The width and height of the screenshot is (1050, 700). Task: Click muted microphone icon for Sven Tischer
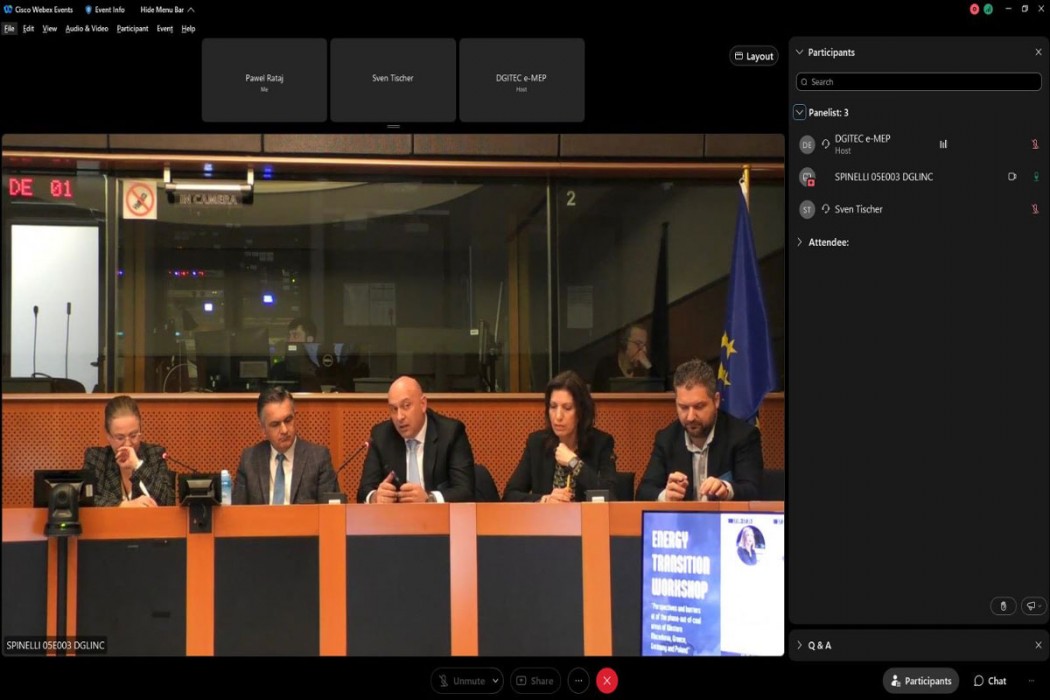coord(1035,209)
